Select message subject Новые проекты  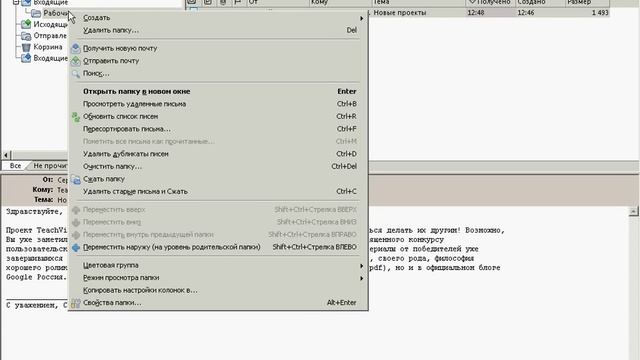coord(400,13)
